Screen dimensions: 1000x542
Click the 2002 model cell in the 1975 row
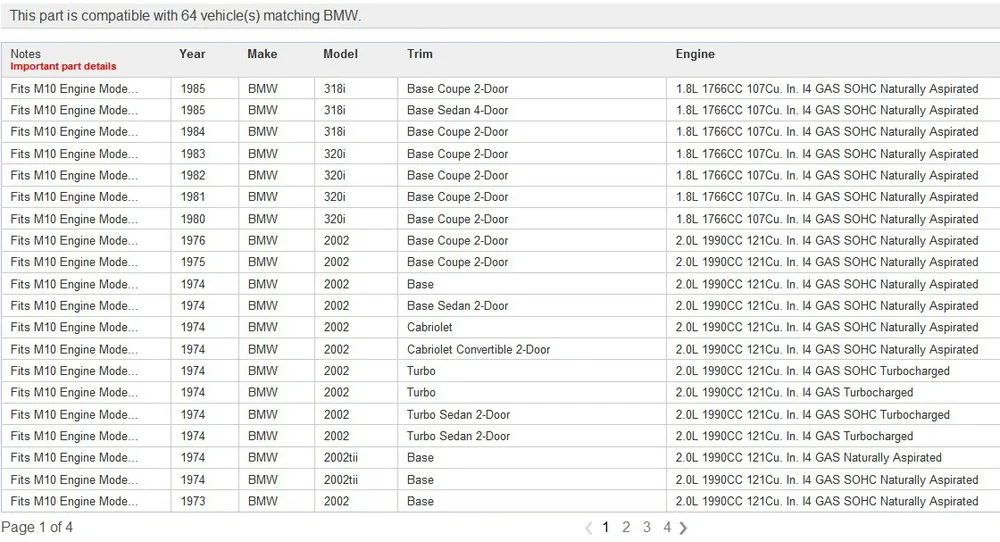coord(336,262)
